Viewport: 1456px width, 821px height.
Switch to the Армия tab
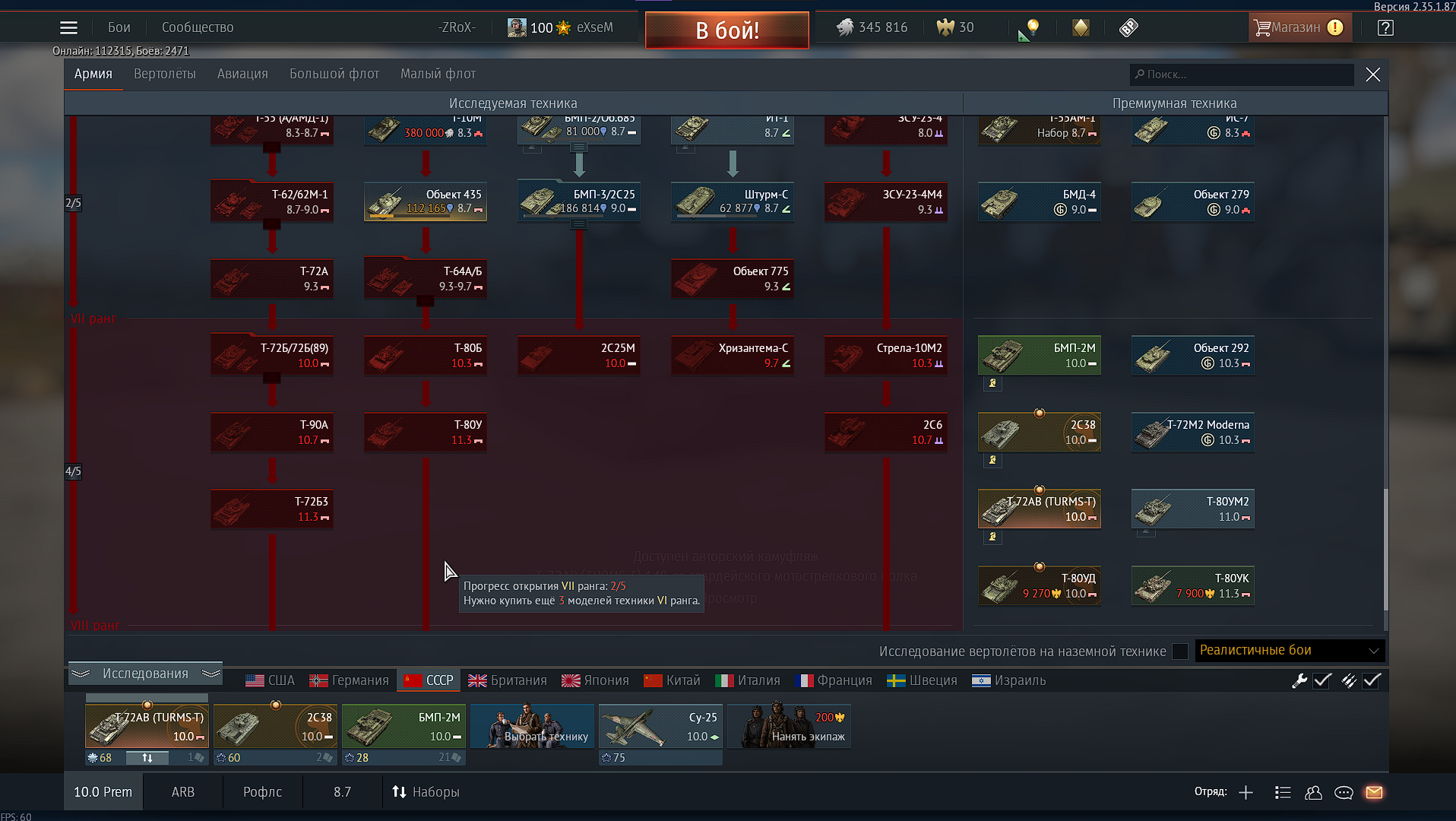(x=93, y=74)
